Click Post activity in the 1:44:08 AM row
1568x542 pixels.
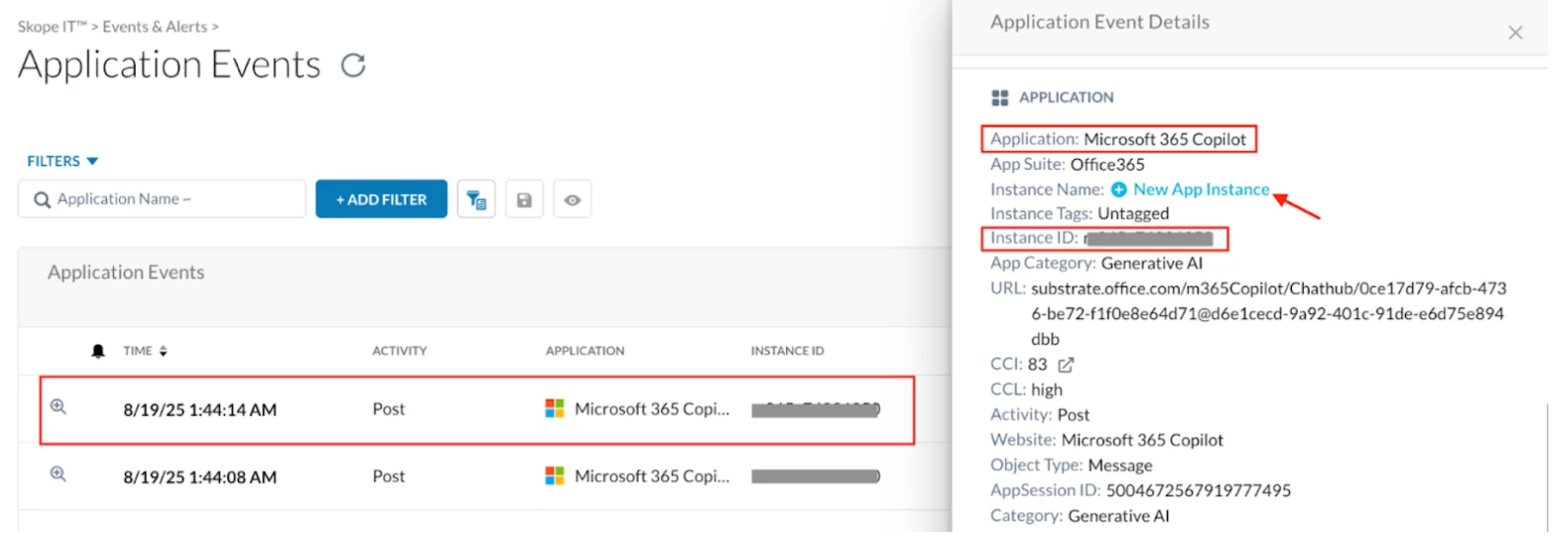[389, 476]
